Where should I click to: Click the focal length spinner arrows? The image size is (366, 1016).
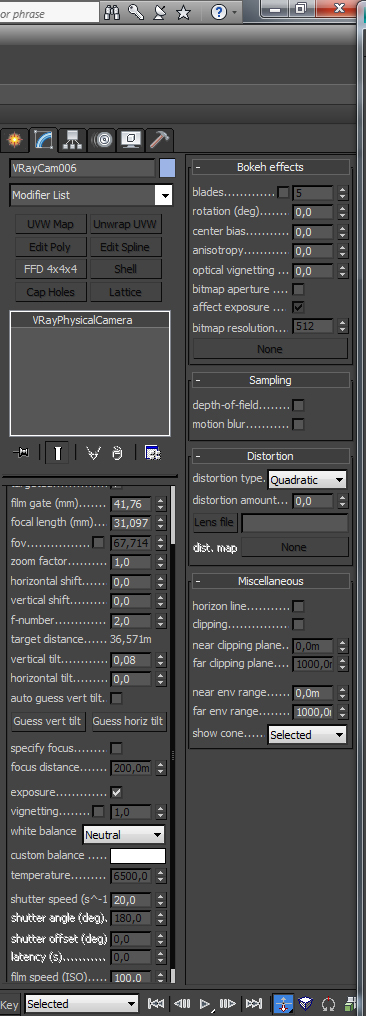[161, 522]
